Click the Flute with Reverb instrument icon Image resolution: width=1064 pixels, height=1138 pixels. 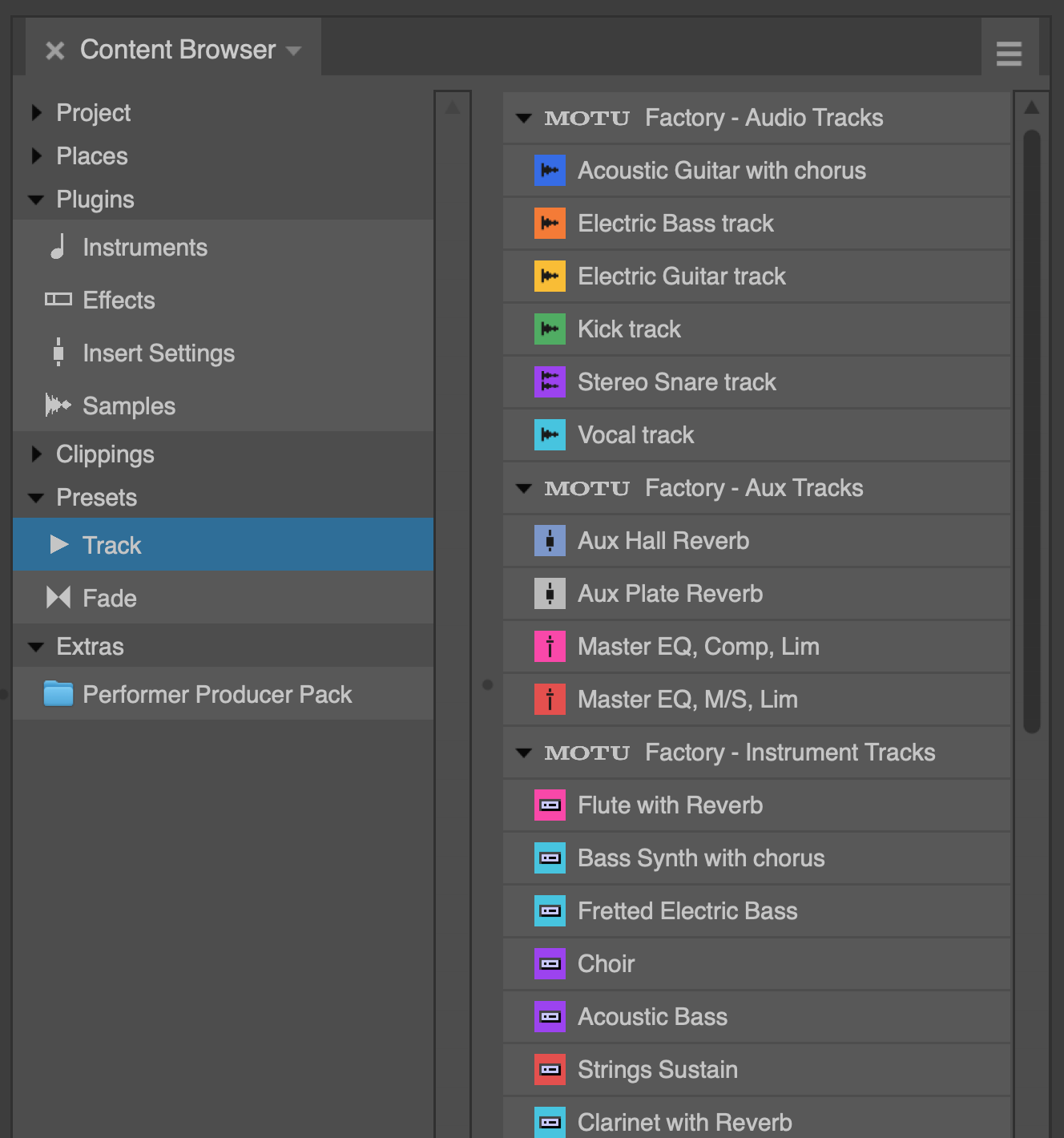pos(550,805)
